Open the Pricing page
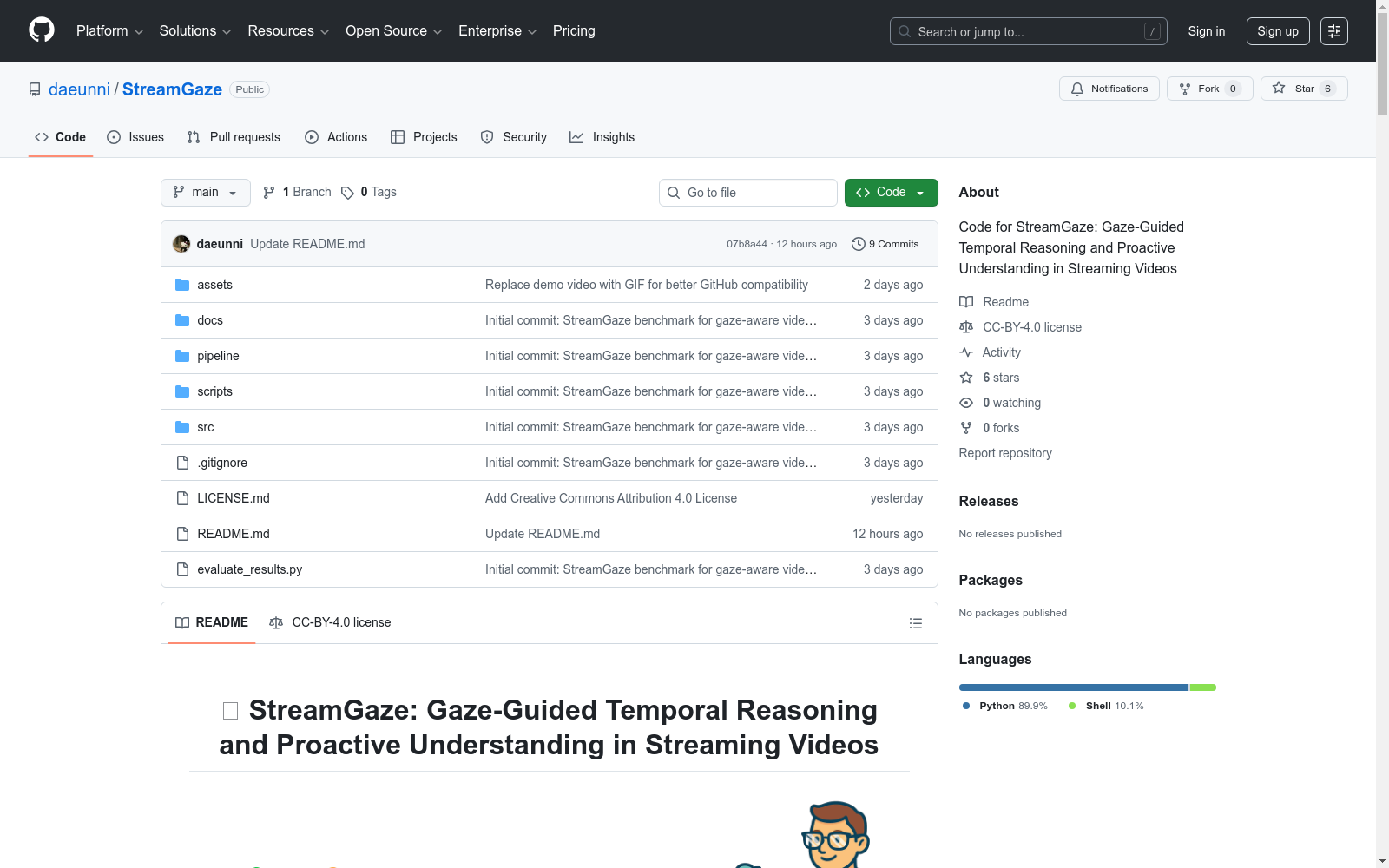 574,31
